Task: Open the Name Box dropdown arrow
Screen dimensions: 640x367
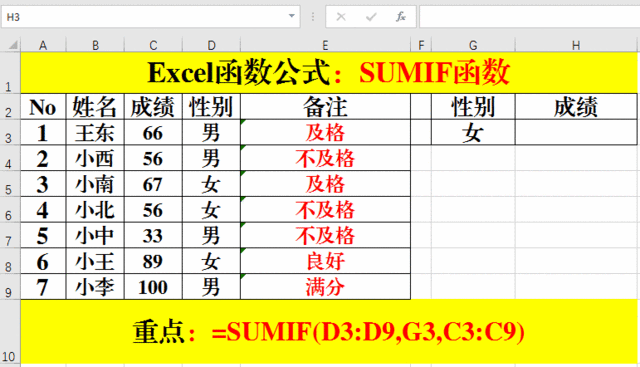Action: click(x=291, y=16)
